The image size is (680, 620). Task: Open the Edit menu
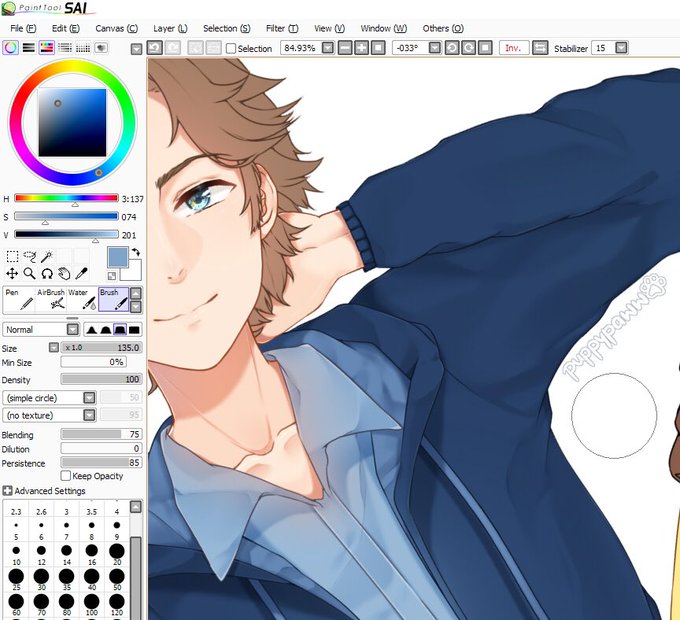[65, 29]
